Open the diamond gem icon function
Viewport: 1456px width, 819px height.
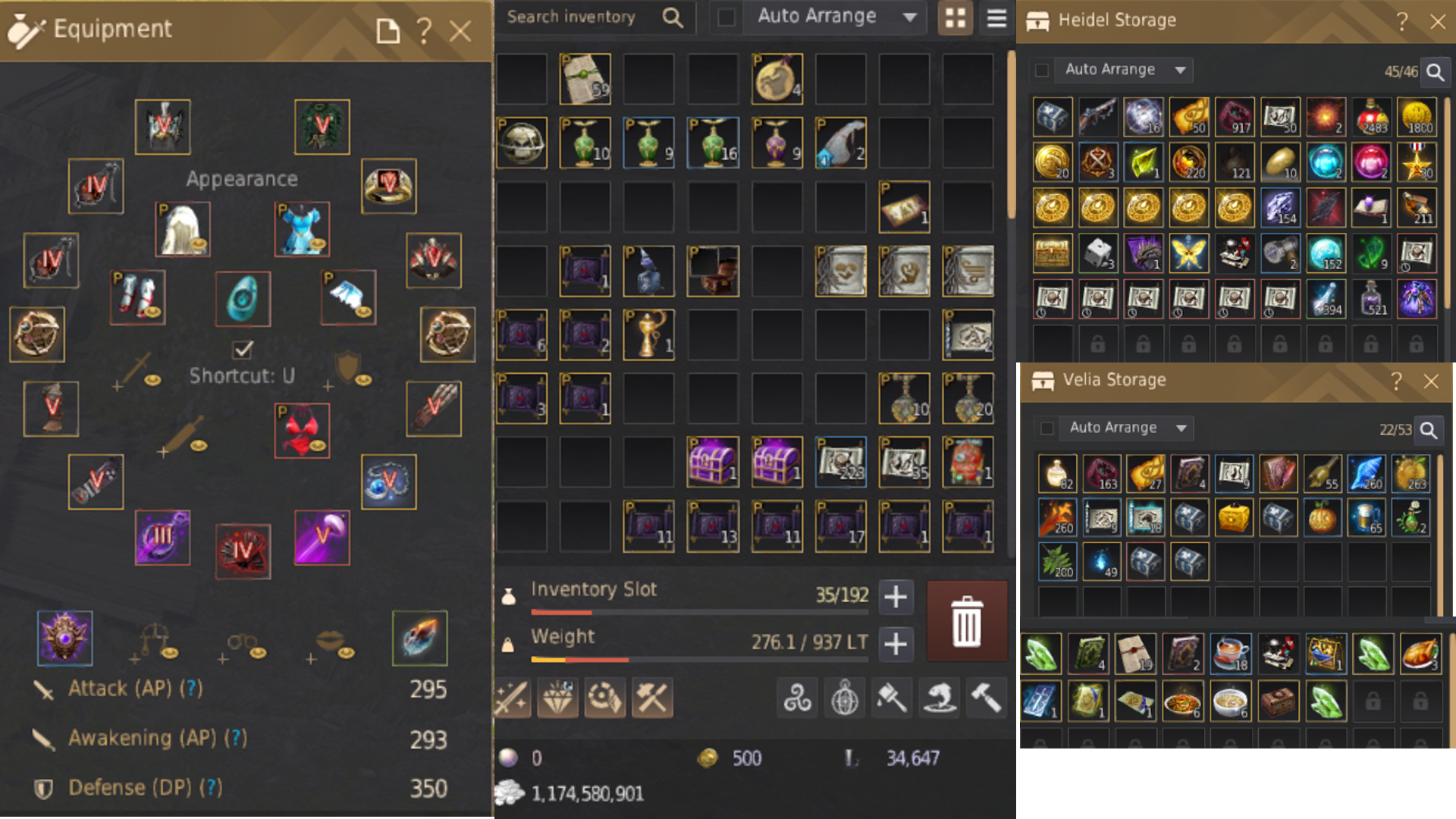[557, 698]
